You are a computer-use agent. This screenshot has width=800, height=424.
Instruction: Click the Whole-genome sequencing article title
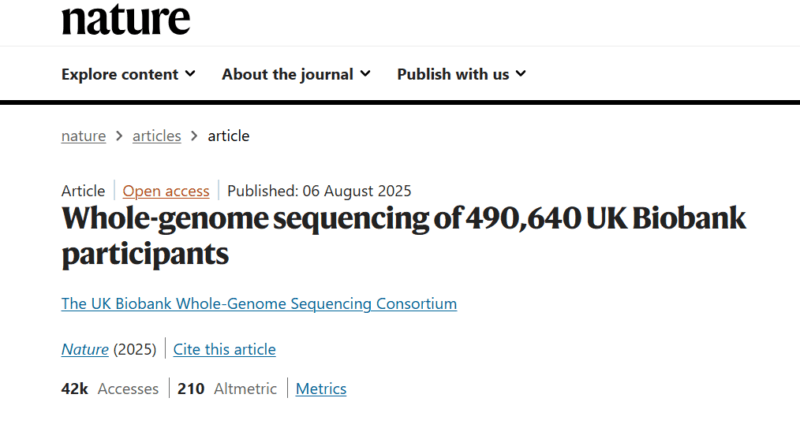[x=404, y=236]
